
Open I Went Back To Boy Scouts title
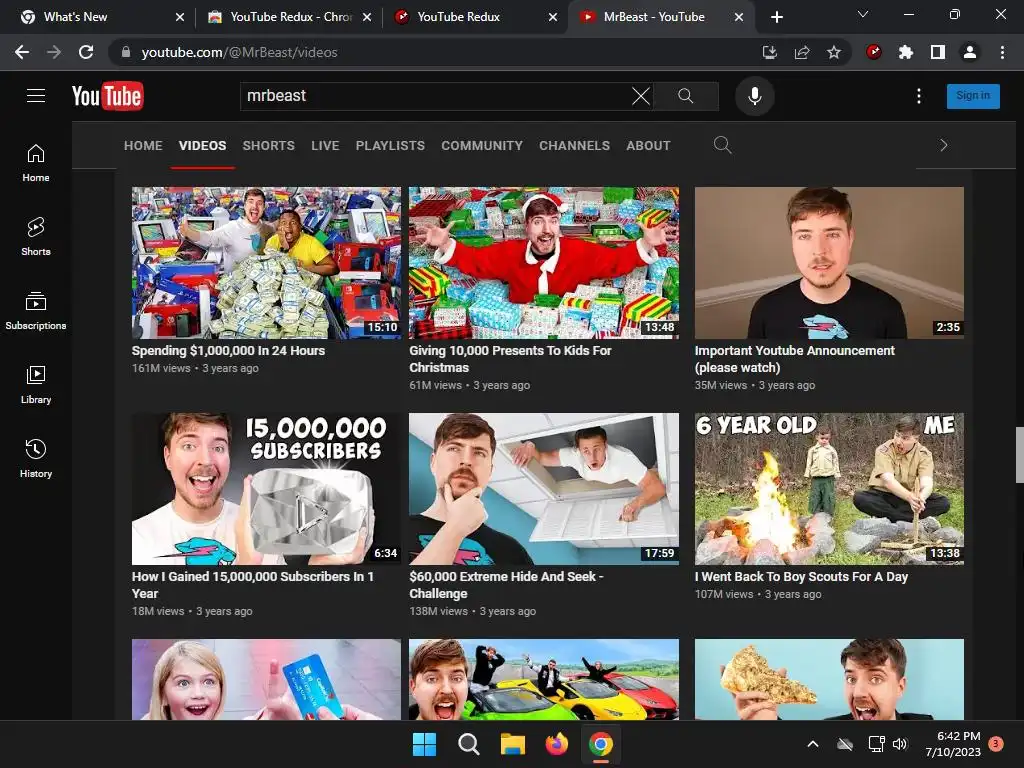click(801, 577)
